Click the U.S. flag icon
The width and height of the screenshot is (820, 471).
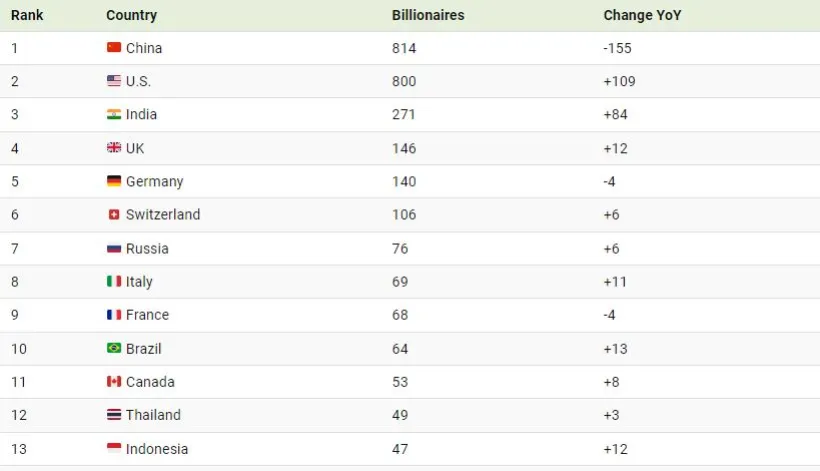coord(114,81)
